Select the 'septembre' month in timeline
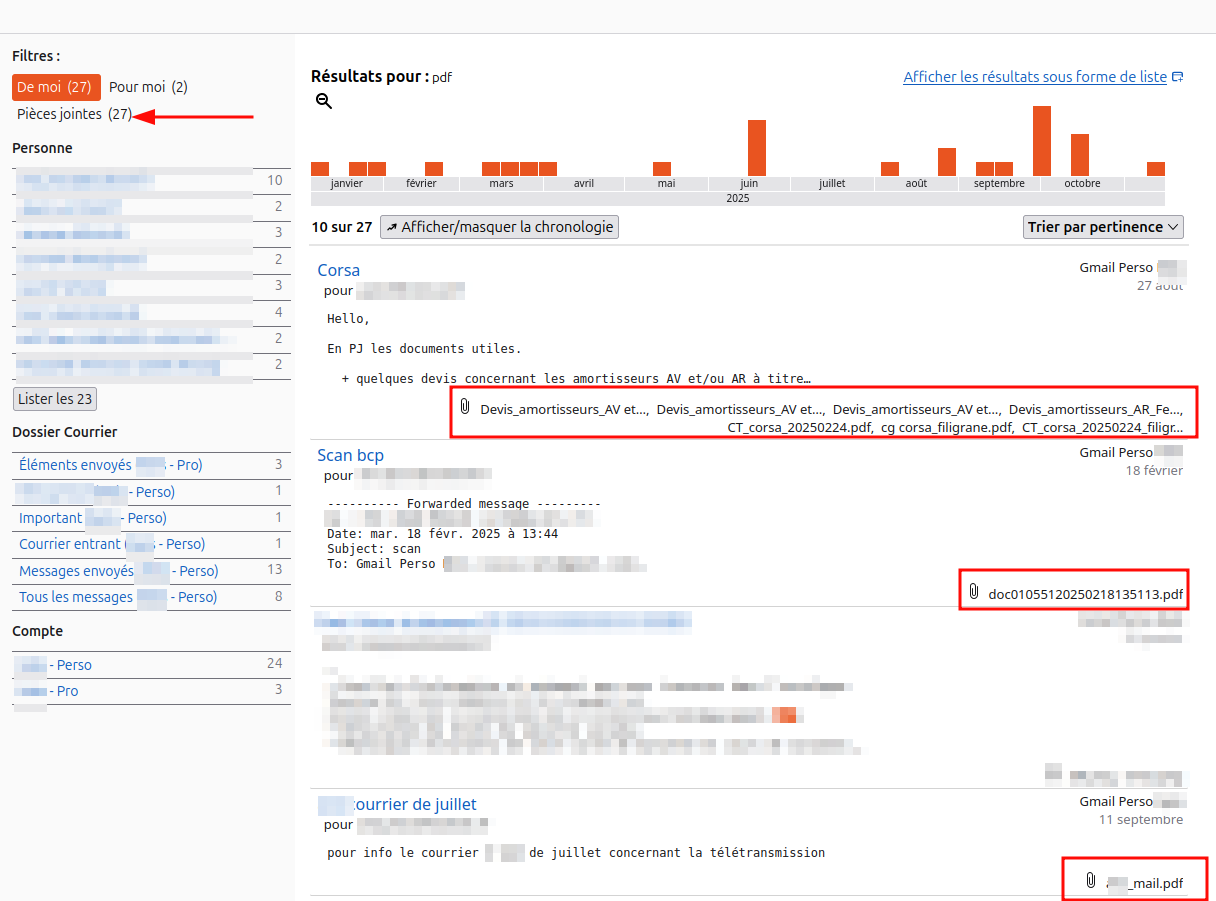The height and width of the screenshot is (901, 1216). pos(999,183)
